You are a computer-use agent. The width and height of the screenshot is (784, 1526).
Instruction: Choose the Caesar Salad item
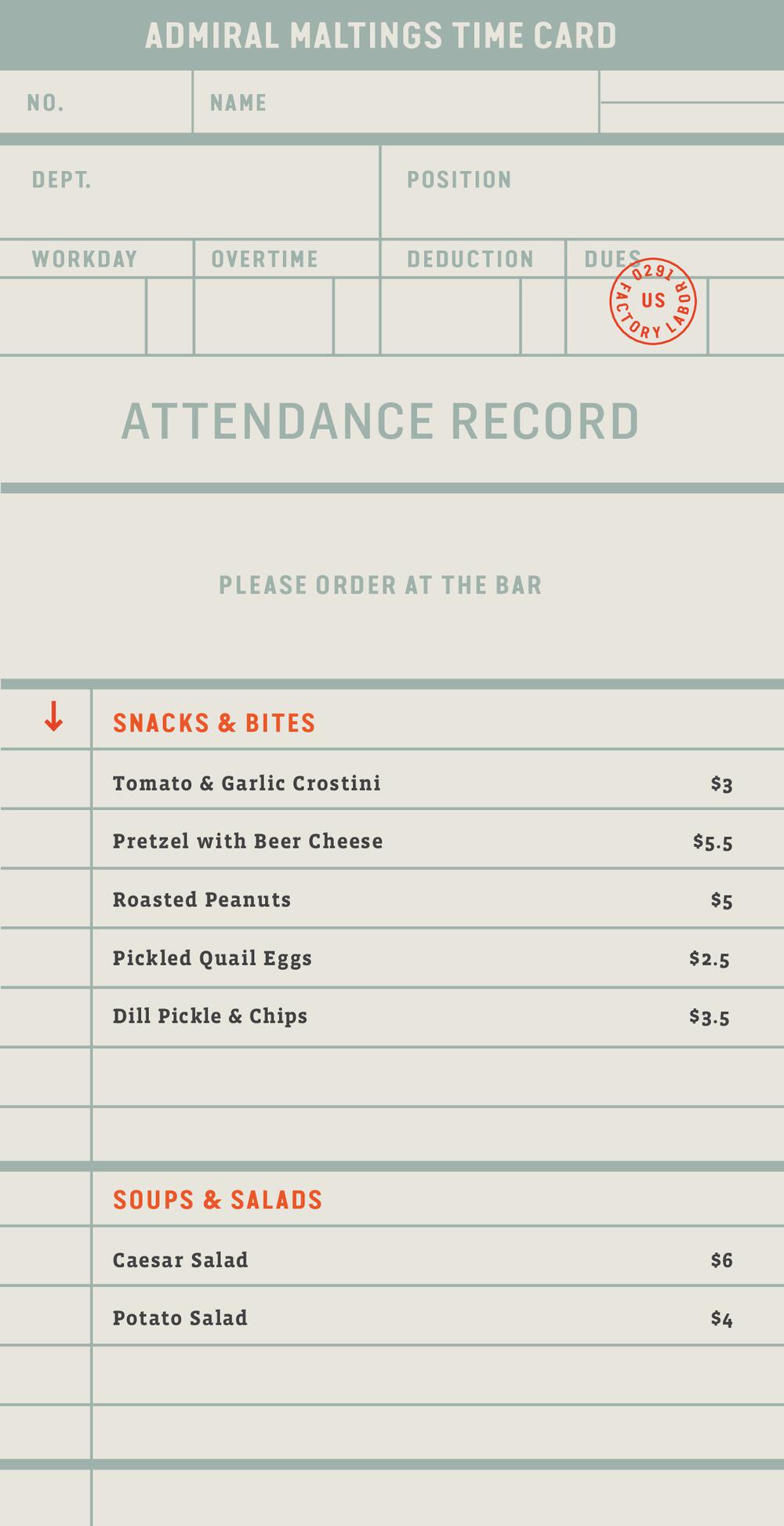pos(180,1260)
